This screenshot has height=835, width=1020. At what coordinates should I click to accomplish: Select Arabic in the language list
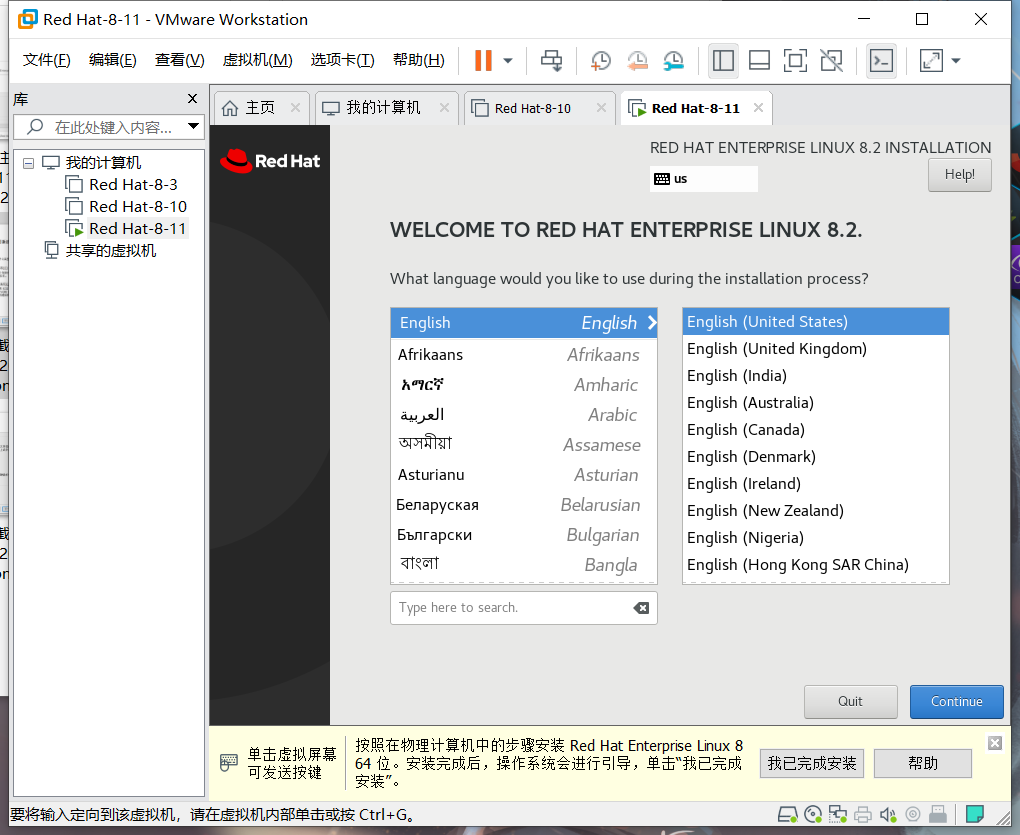tap(524, 414)
